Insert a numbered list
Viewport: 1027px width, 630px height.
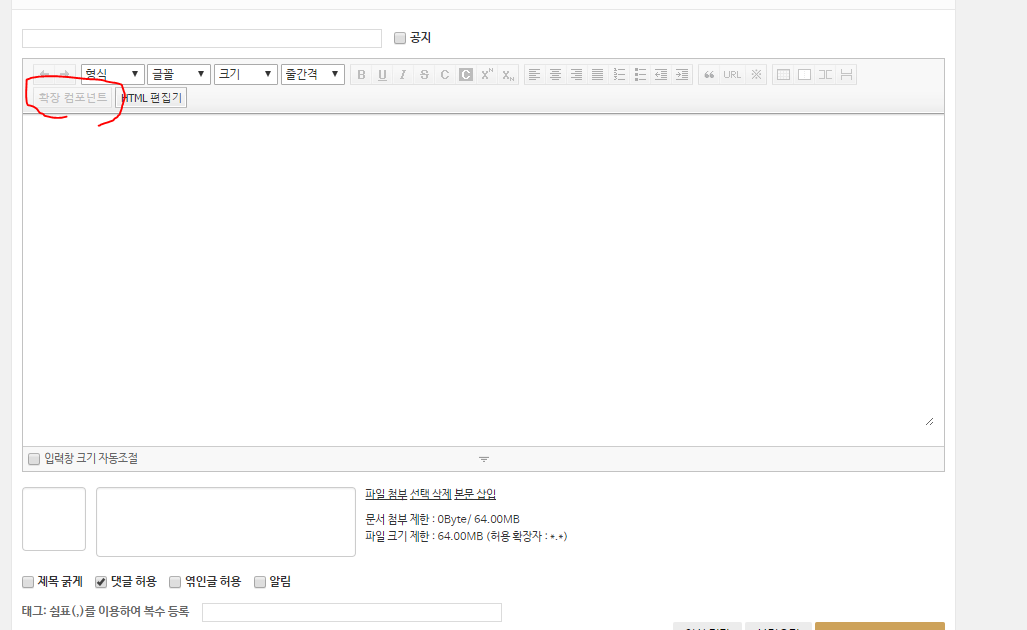pyautogui.click(x=619, y=73)
